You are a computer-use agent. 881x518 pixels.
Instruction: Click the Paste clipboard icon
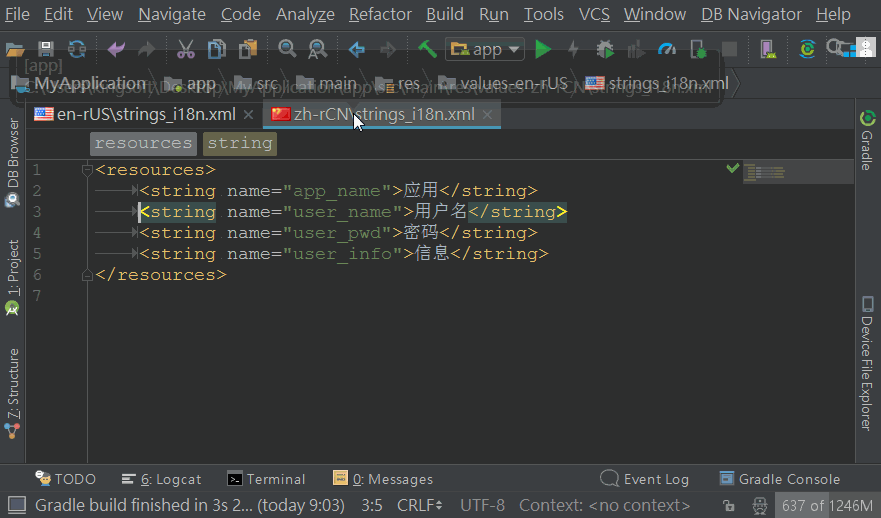point(247,49)
